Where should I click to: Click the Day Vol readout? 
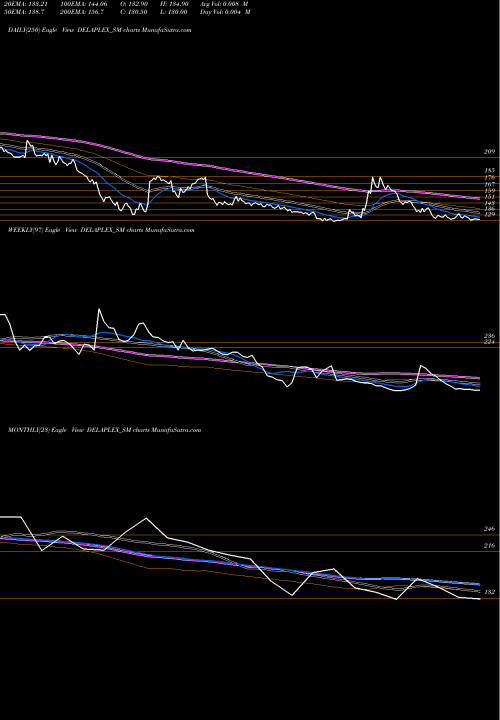pyautogui.click(x=225, y=12)
